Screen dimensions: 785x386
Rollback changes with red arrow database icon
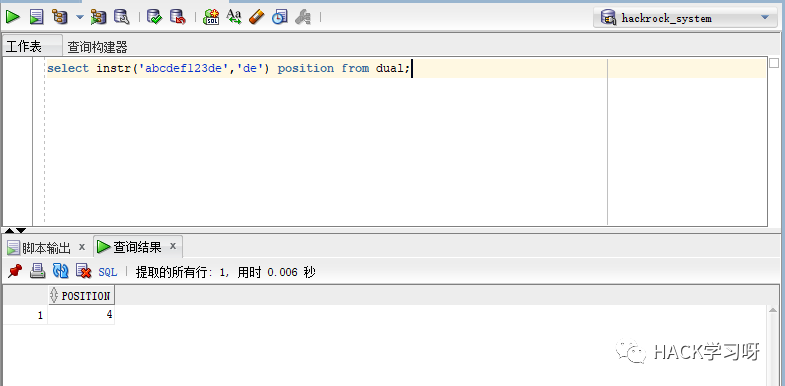click(x=177, y=17)
